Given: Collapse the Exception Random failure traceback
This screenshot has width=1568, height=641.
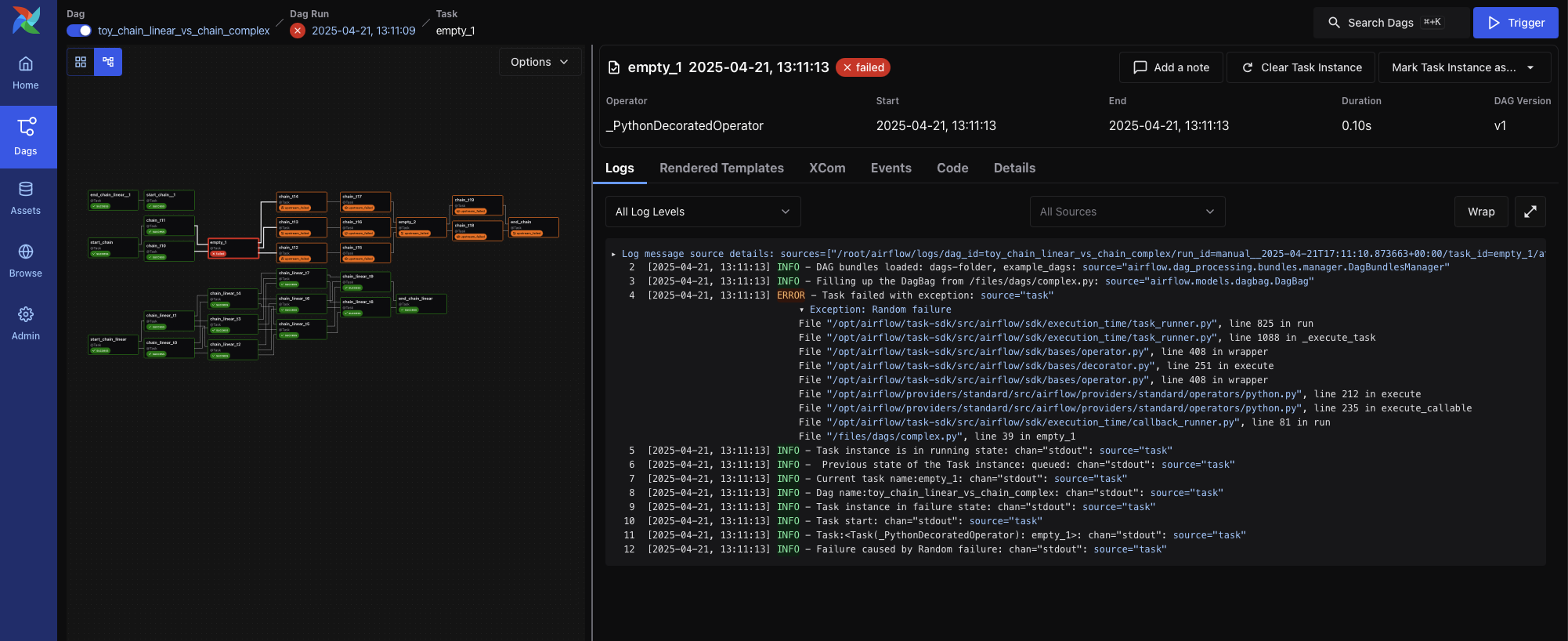Looking at the screenshot, I should (x=801, y=310).
